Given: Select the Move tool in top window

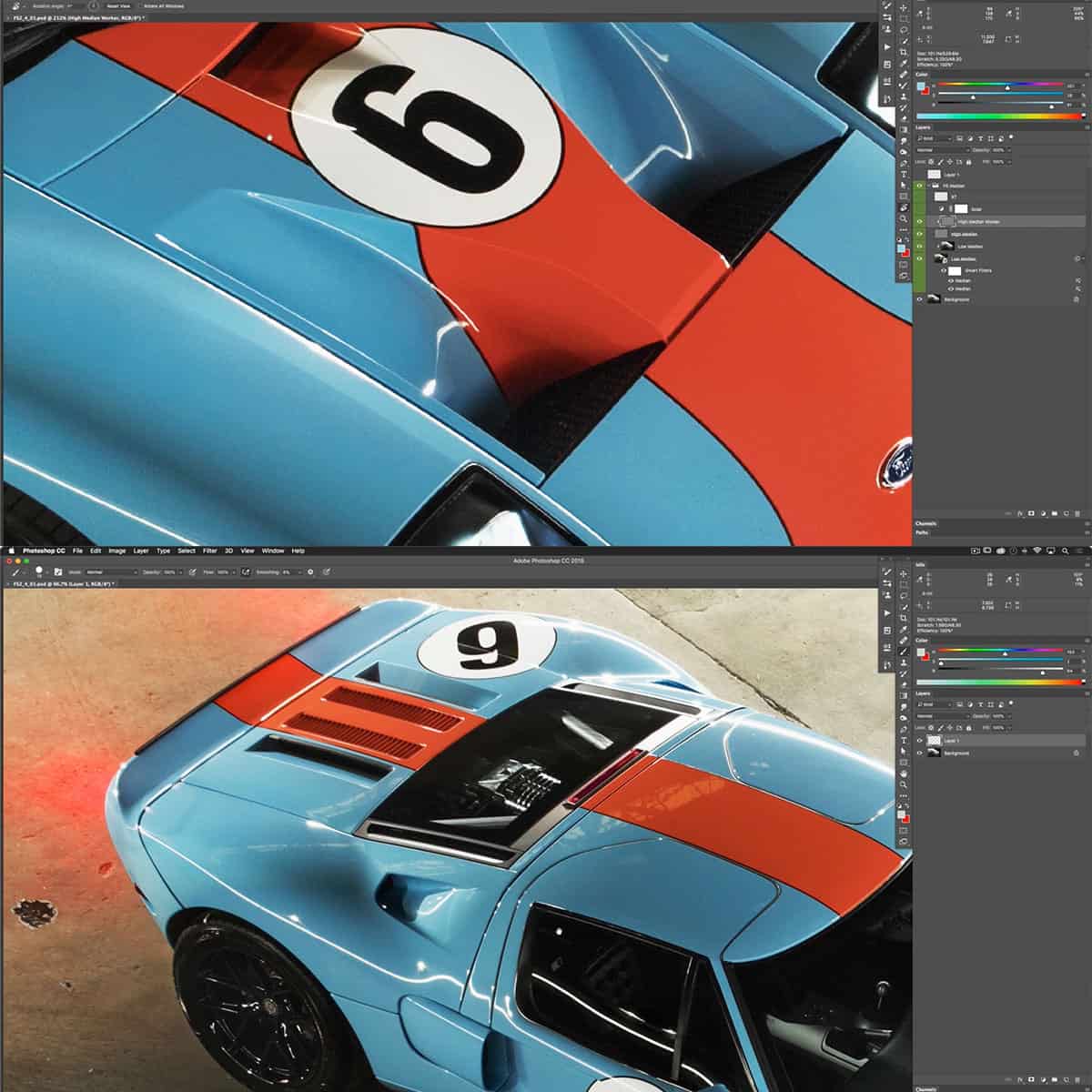Looking at the screenshot, I should pyautogui.click(x=904, y=8).
